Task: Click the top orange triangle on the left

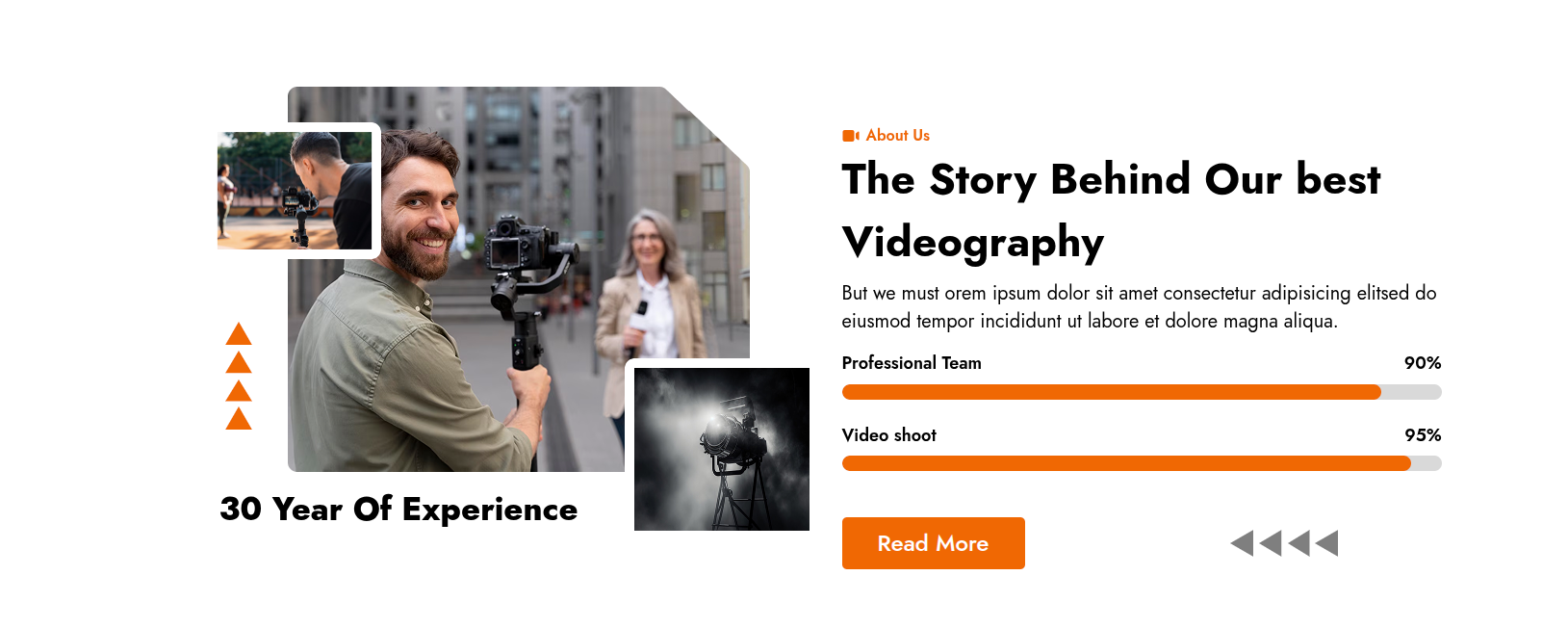Action: click(239, 334)
